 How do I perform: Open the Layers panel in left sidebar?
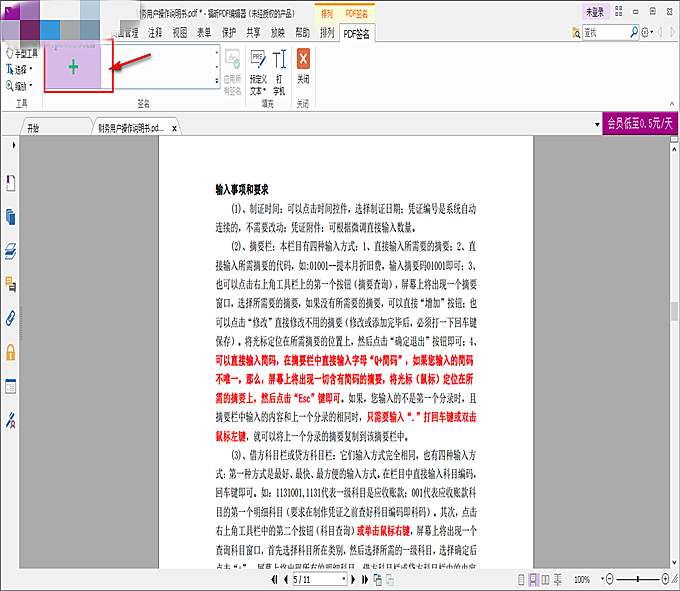[11, 251]
